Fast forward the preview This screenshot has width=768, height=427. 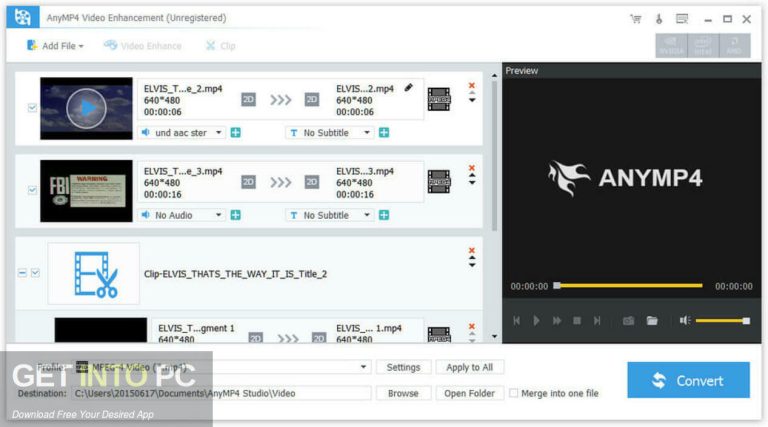click(557, 321)
